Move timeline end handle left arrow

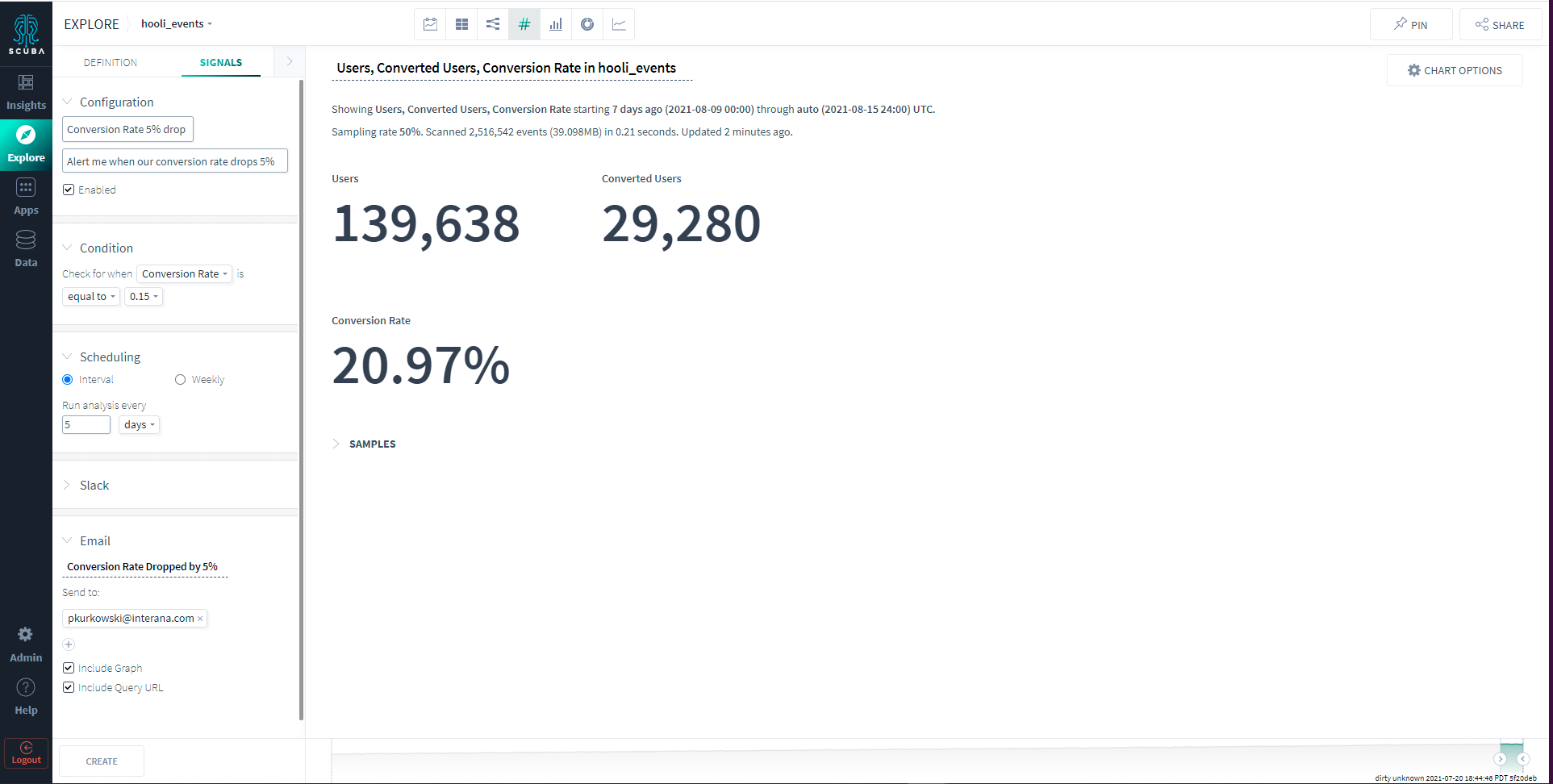(1523, 759)
